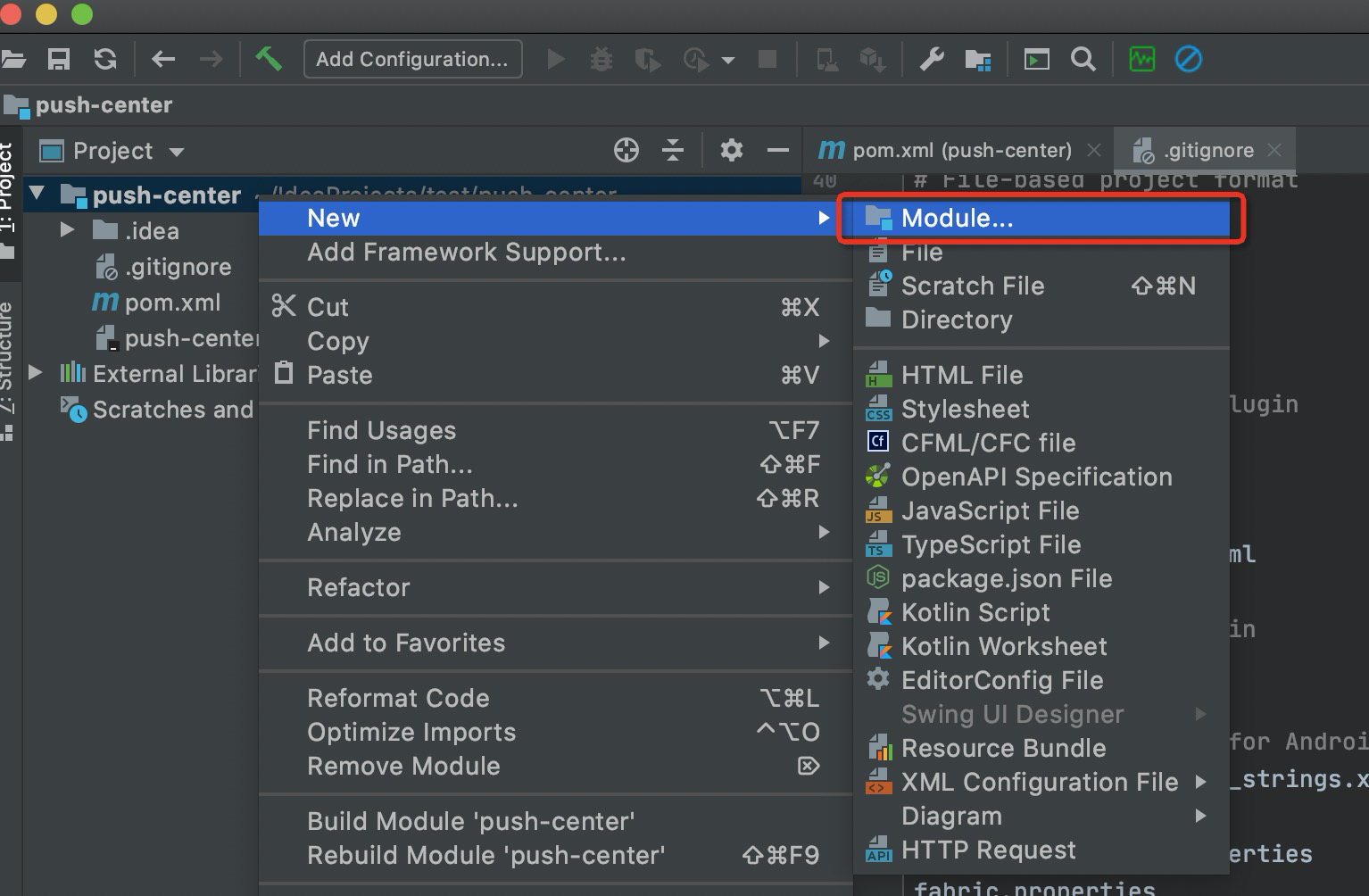Click the Add Configuration... button

pos(412,59)
